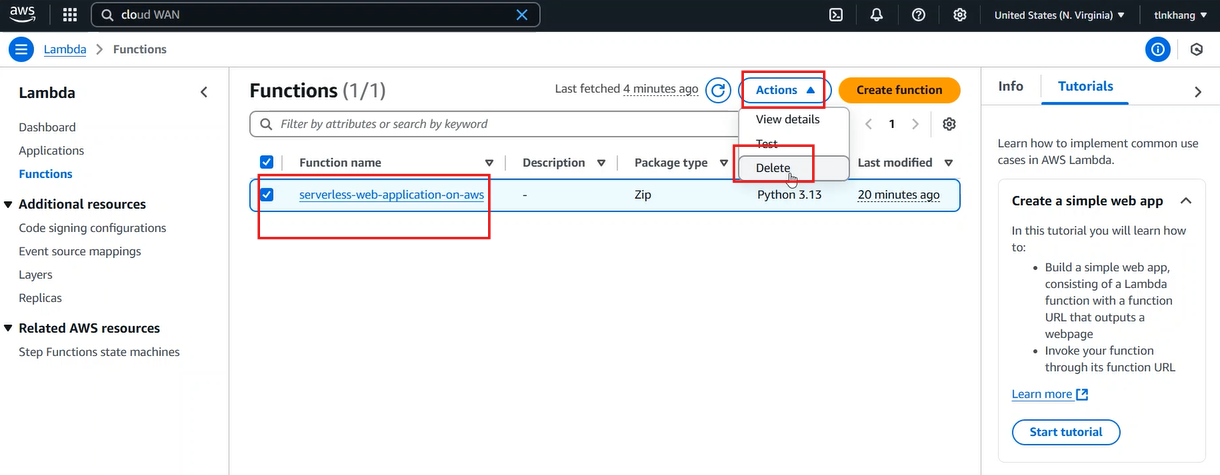Open the console settings gear icon
The image size is (1220, 475).
(x=960, y=15)
